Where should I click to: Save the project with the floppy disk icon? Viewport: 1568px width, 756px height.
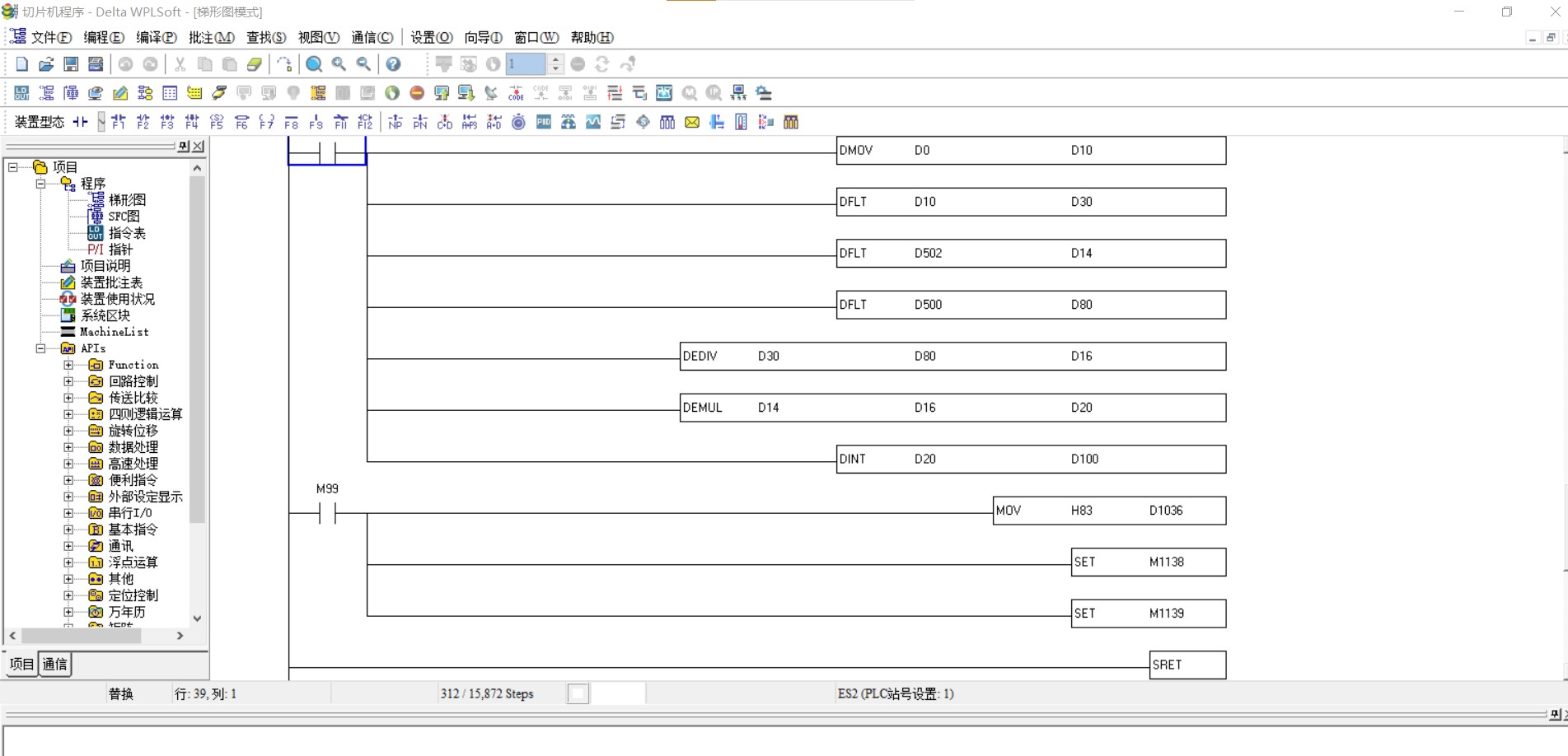coord(71,64)
